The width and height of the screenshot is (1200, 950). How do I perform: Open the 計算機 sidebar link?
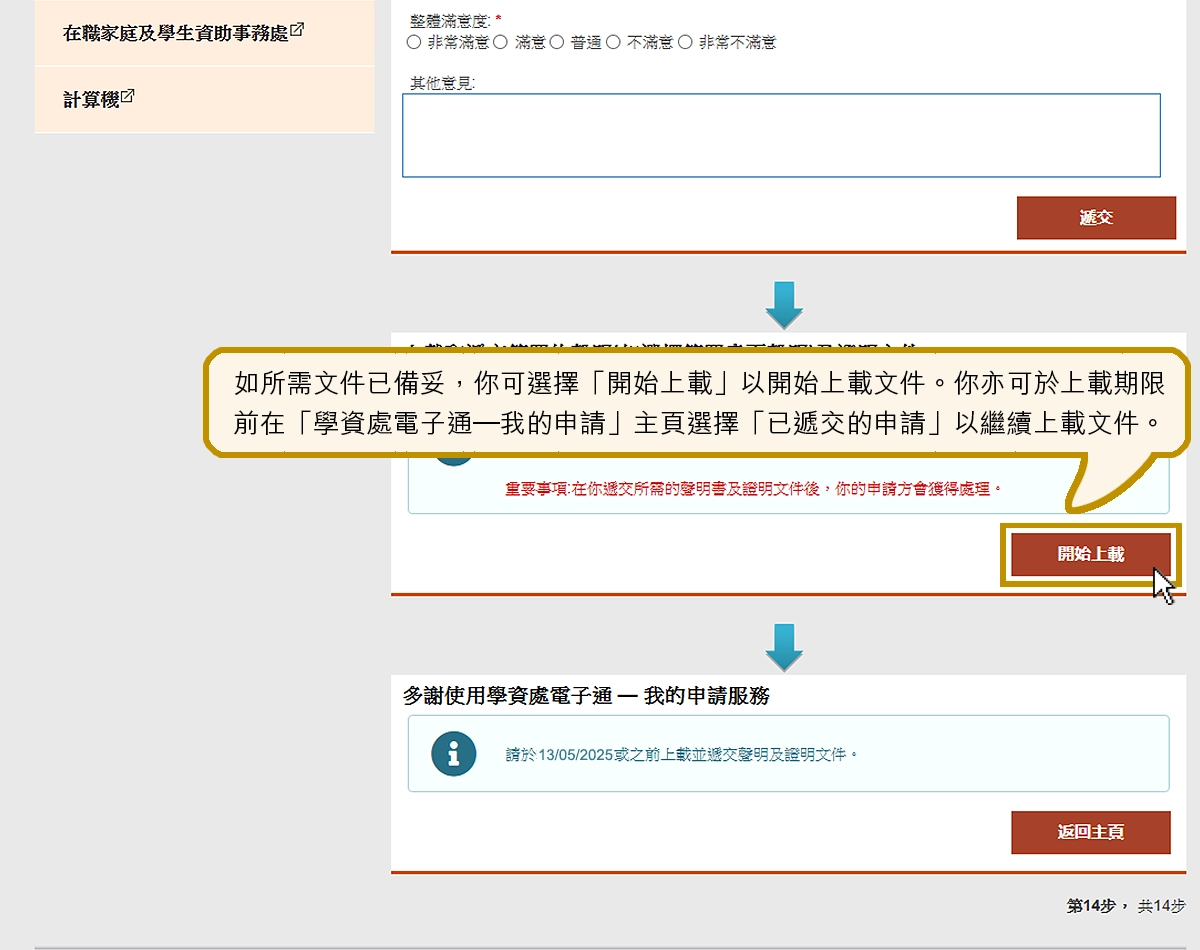pyautogui.click(x=91, y=99)
